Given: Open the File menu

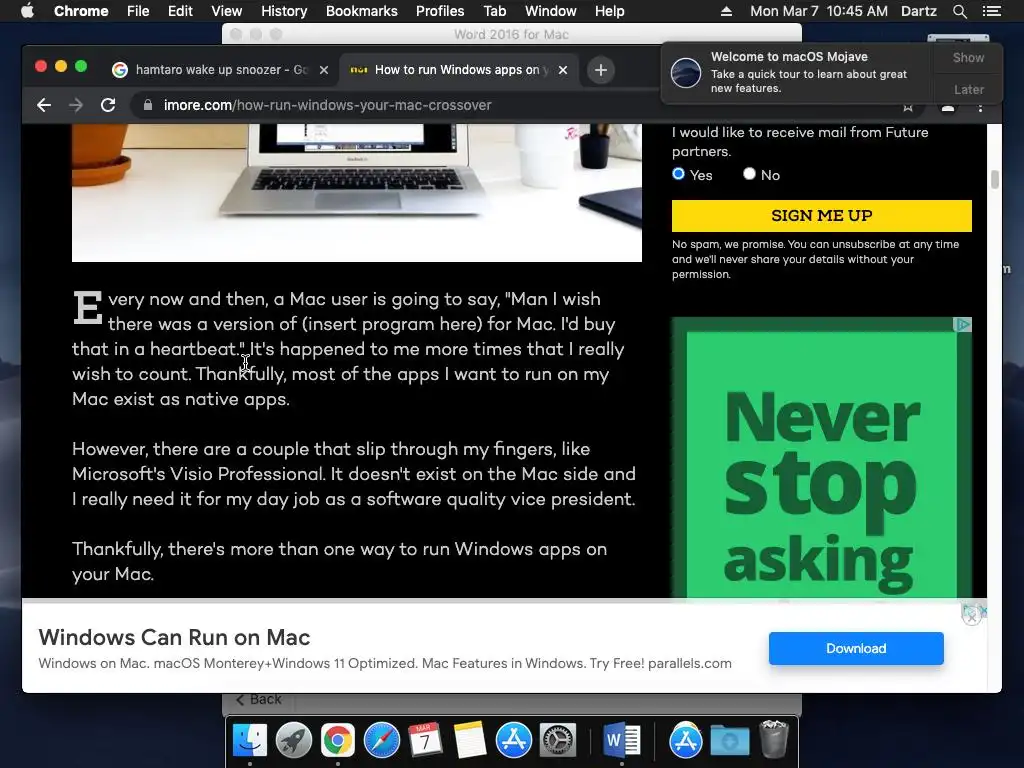Looking at the screenshot, I should [x=138, y=11].
